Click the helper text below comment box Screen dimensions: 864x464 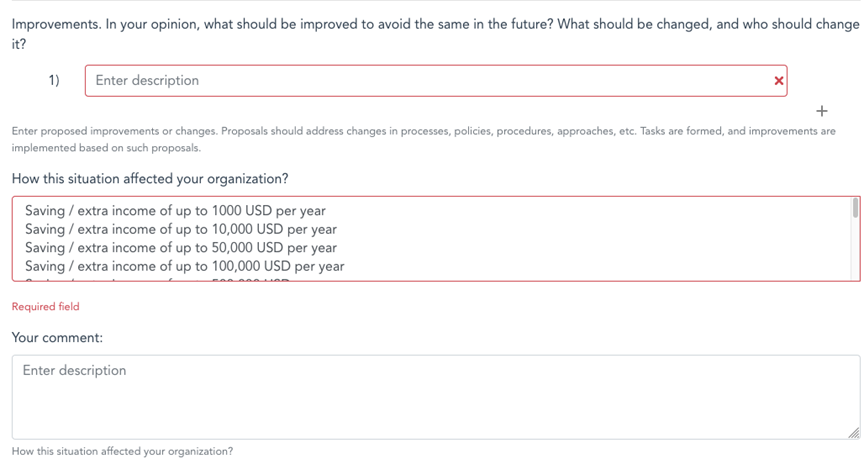[x=122, y=451]
